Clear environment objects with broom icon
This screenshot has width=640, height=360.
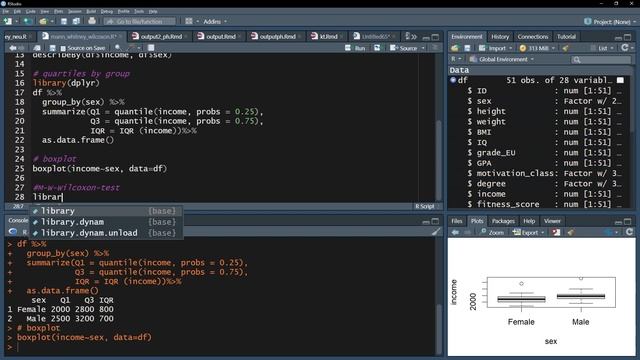[x=566, y=48]
